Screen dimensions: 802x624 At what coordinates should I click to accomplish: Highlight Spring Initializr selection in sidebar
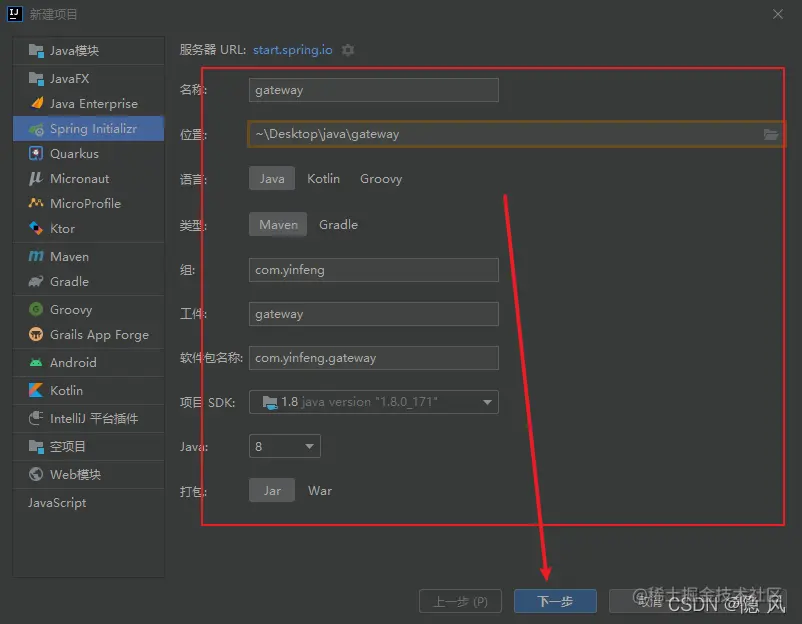pyautogui.click(x=93, y=128)
